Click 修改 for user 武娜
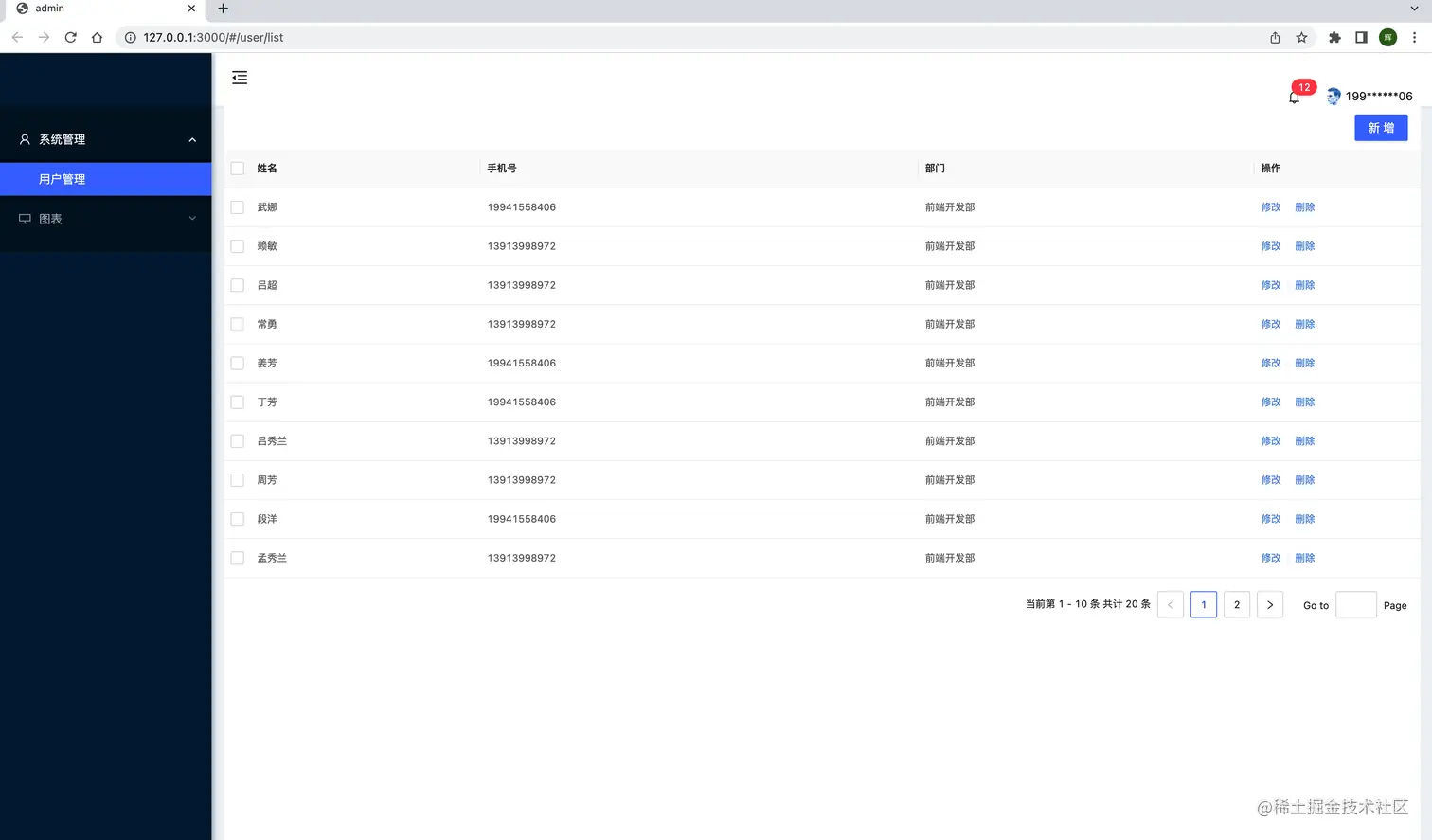The height and width of the screenshot is (840, 1432). coord(1271,207)
